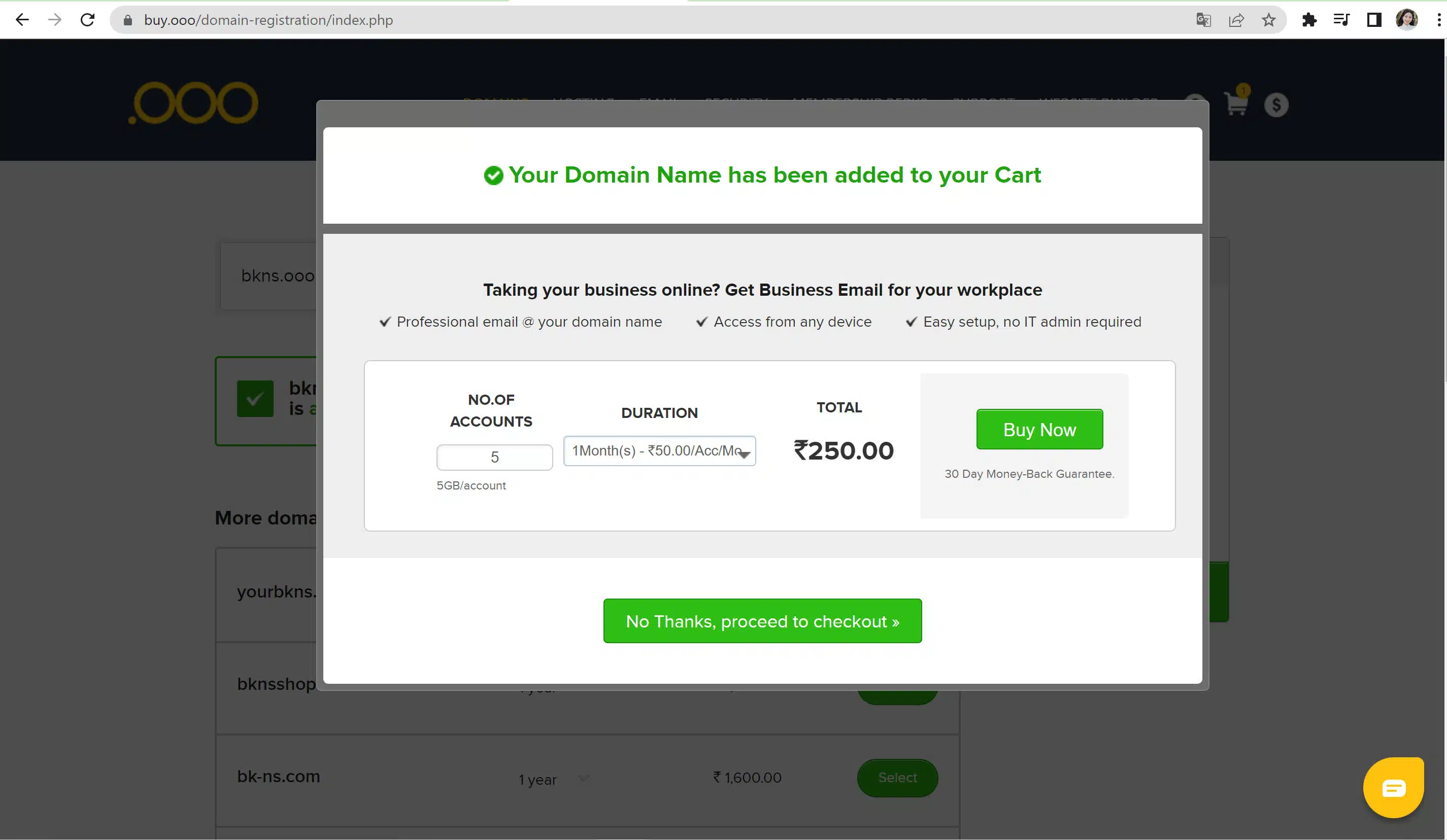Click the share page icon

click(x=1236, y=20)
